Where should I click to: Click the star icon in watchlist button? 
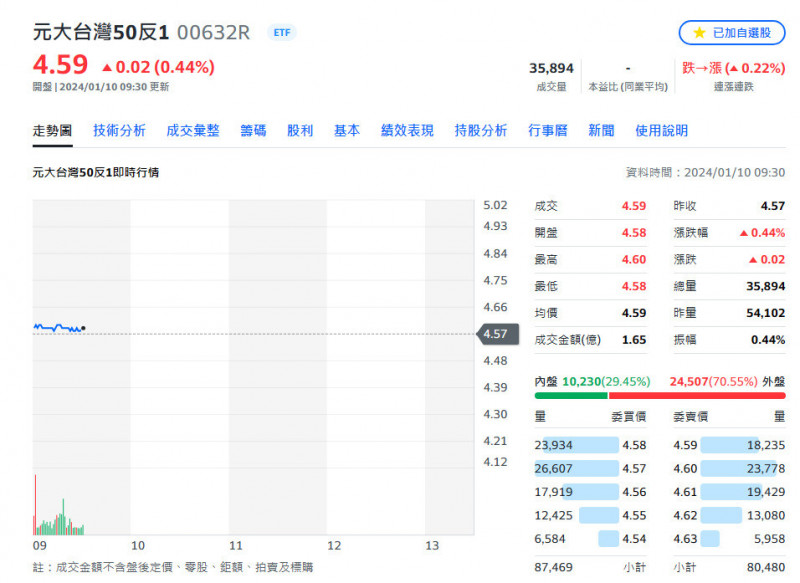tap(699, 33)
